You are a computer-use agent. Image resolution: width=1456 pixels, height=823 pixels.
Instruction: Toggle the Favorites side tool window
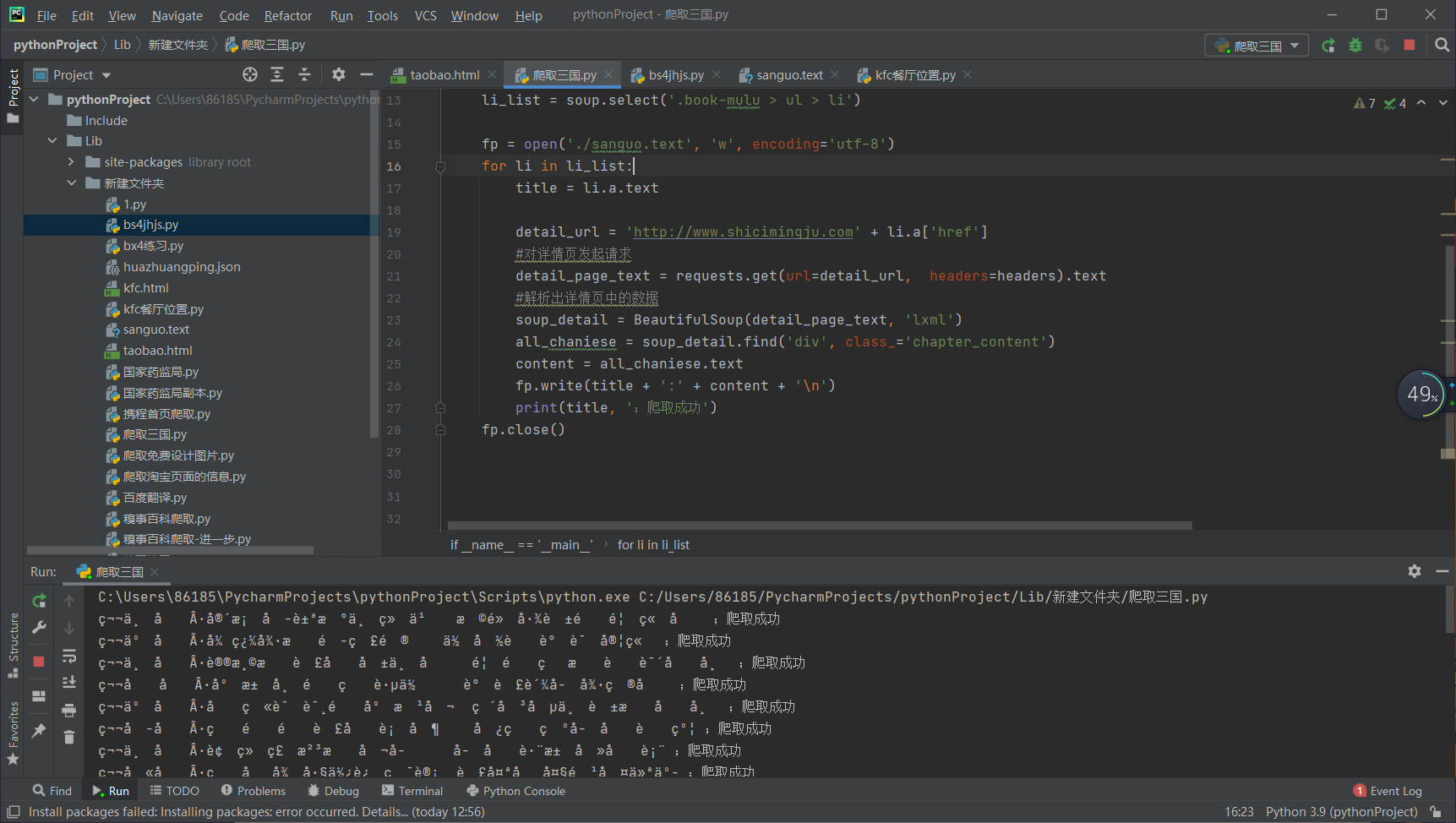coord(13,733)
